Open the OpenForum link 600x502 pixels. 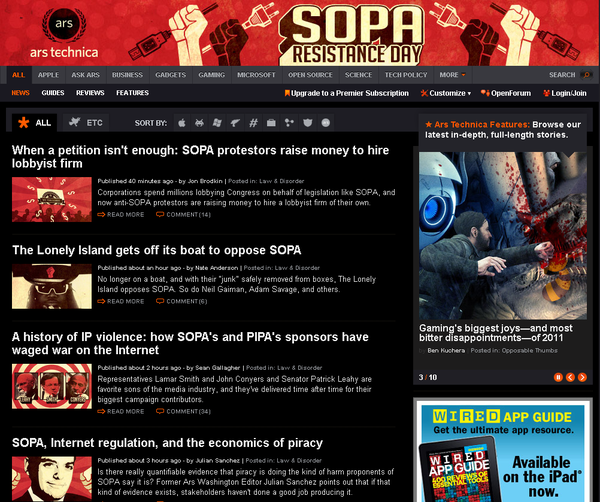(x=506, y=93)
